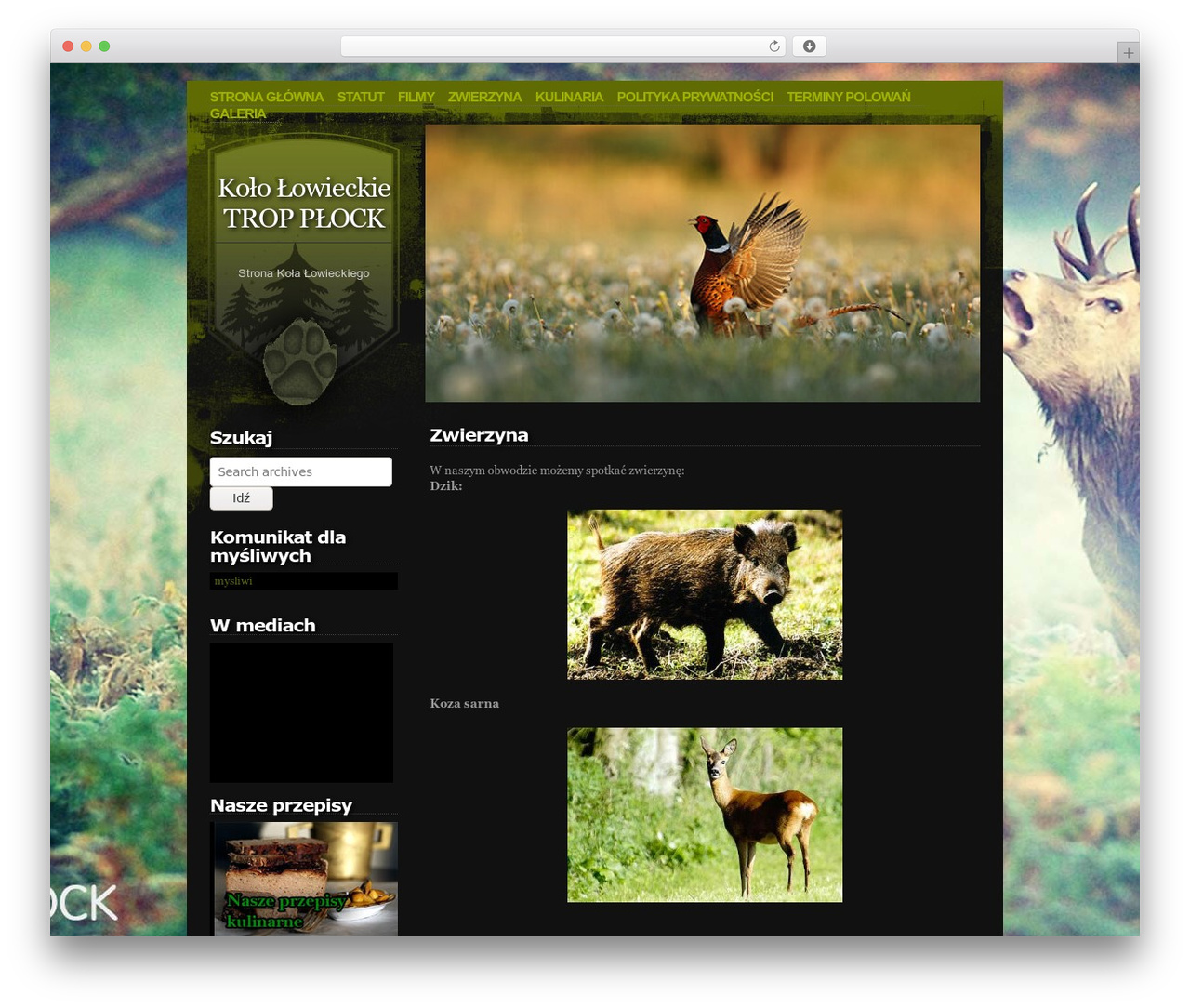Image resolution: width=1190 pixels, height=1008 pixels.
Task: Click the 'Koza sarna' caption text
Action: [465, 704]
